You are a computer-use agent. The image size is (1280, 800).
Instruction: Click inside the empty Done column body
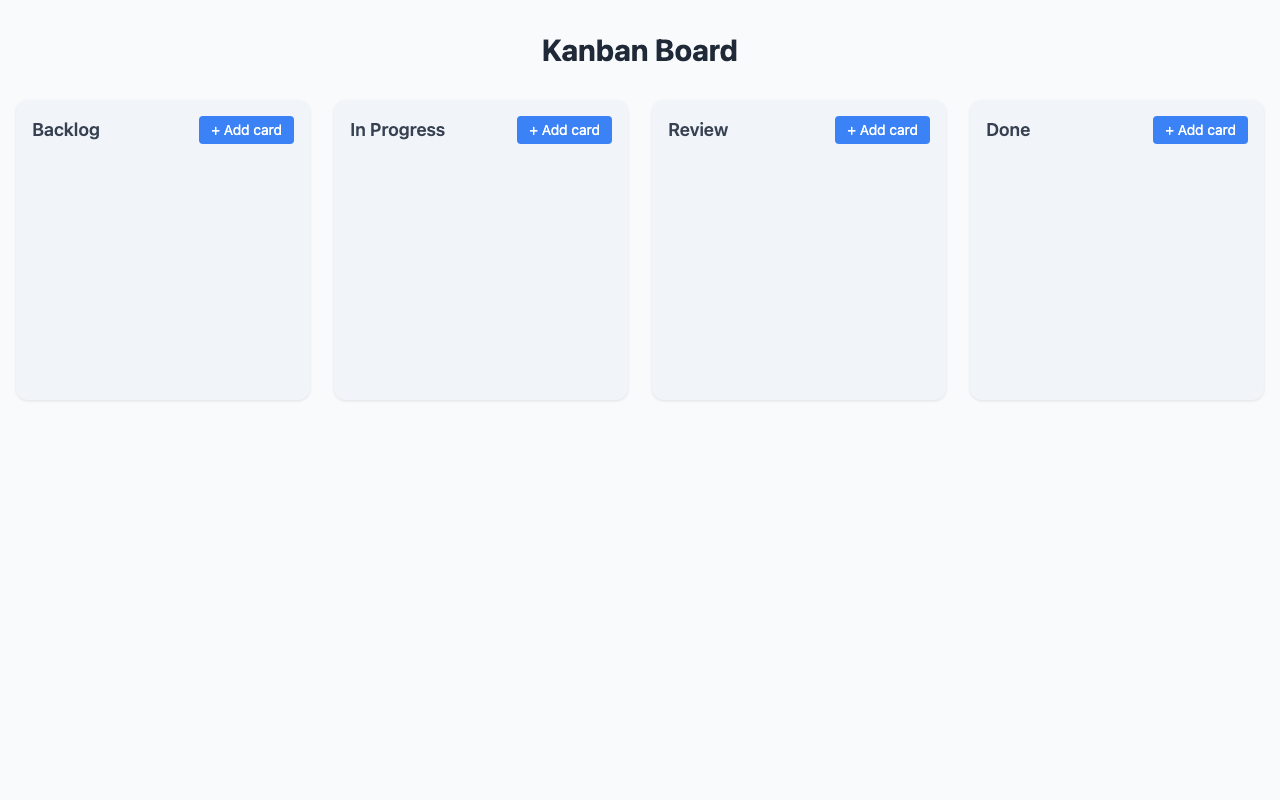1117,270
